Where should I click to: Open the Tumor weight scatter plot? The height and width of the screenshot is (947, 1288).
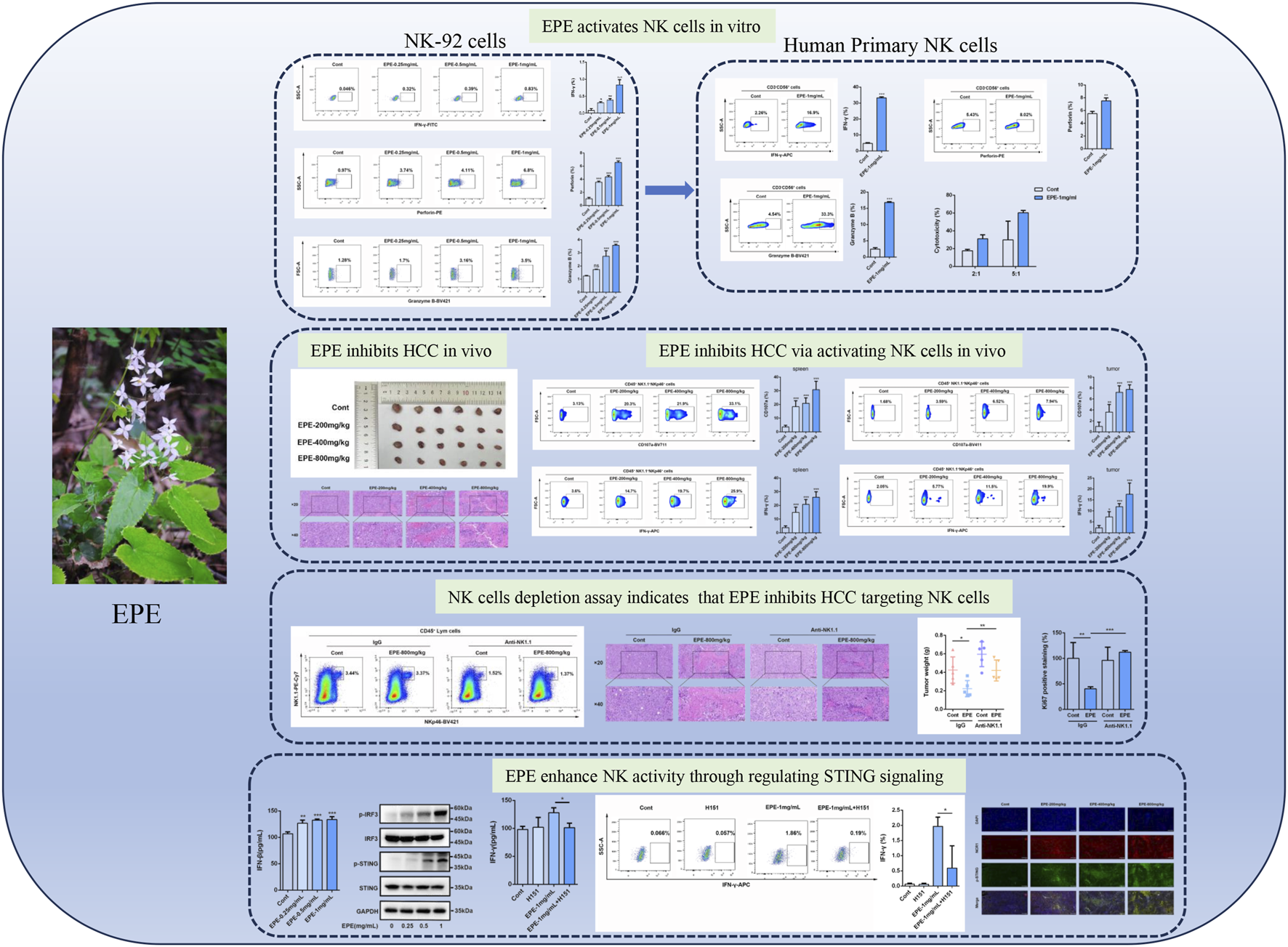pyautogui.click(x=969, y=675)
